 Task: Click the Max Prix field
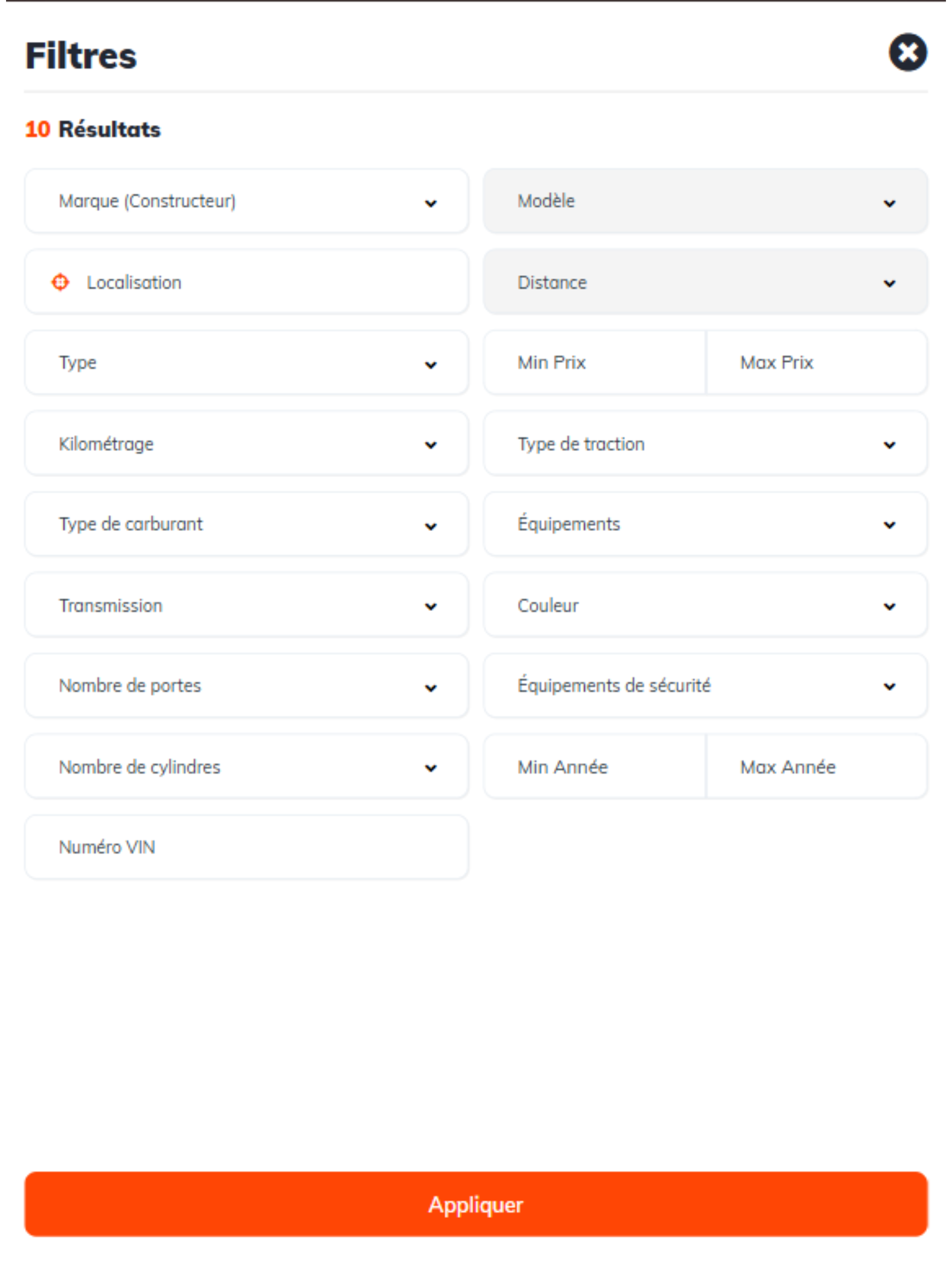816,363
